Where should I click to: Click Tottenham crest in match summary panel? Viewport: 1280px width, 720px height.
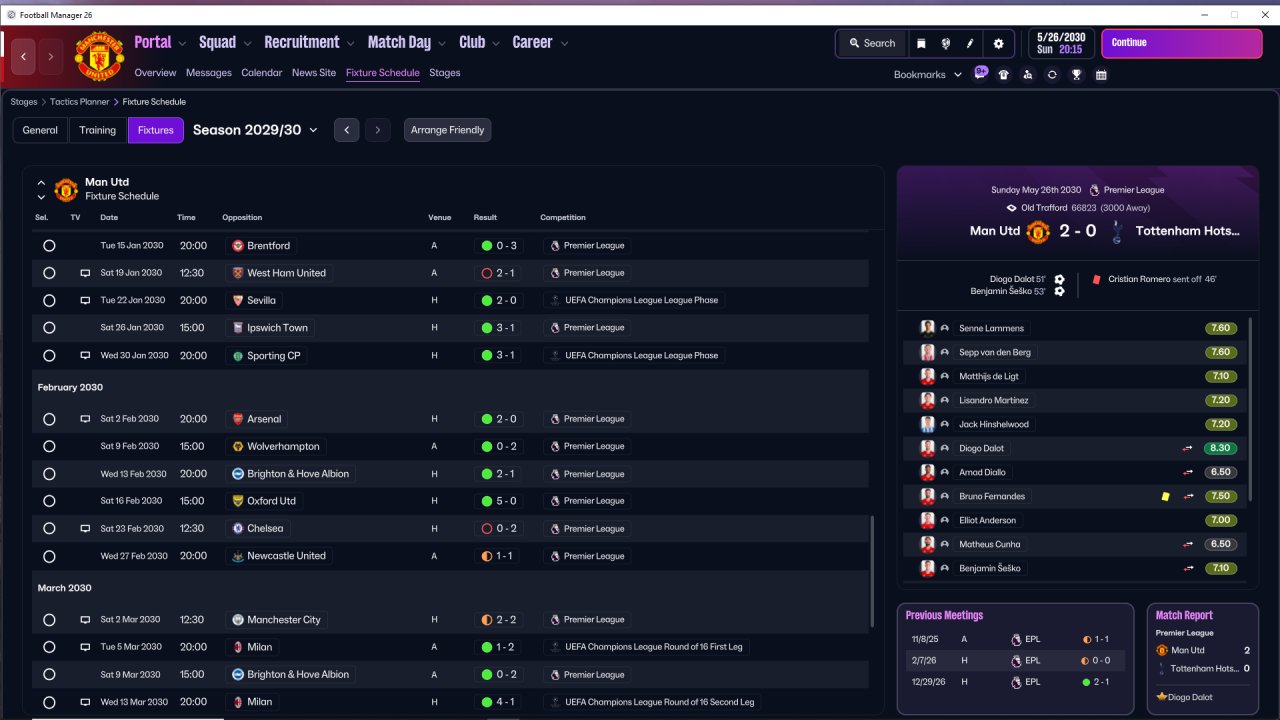(x=1116, y=231)
